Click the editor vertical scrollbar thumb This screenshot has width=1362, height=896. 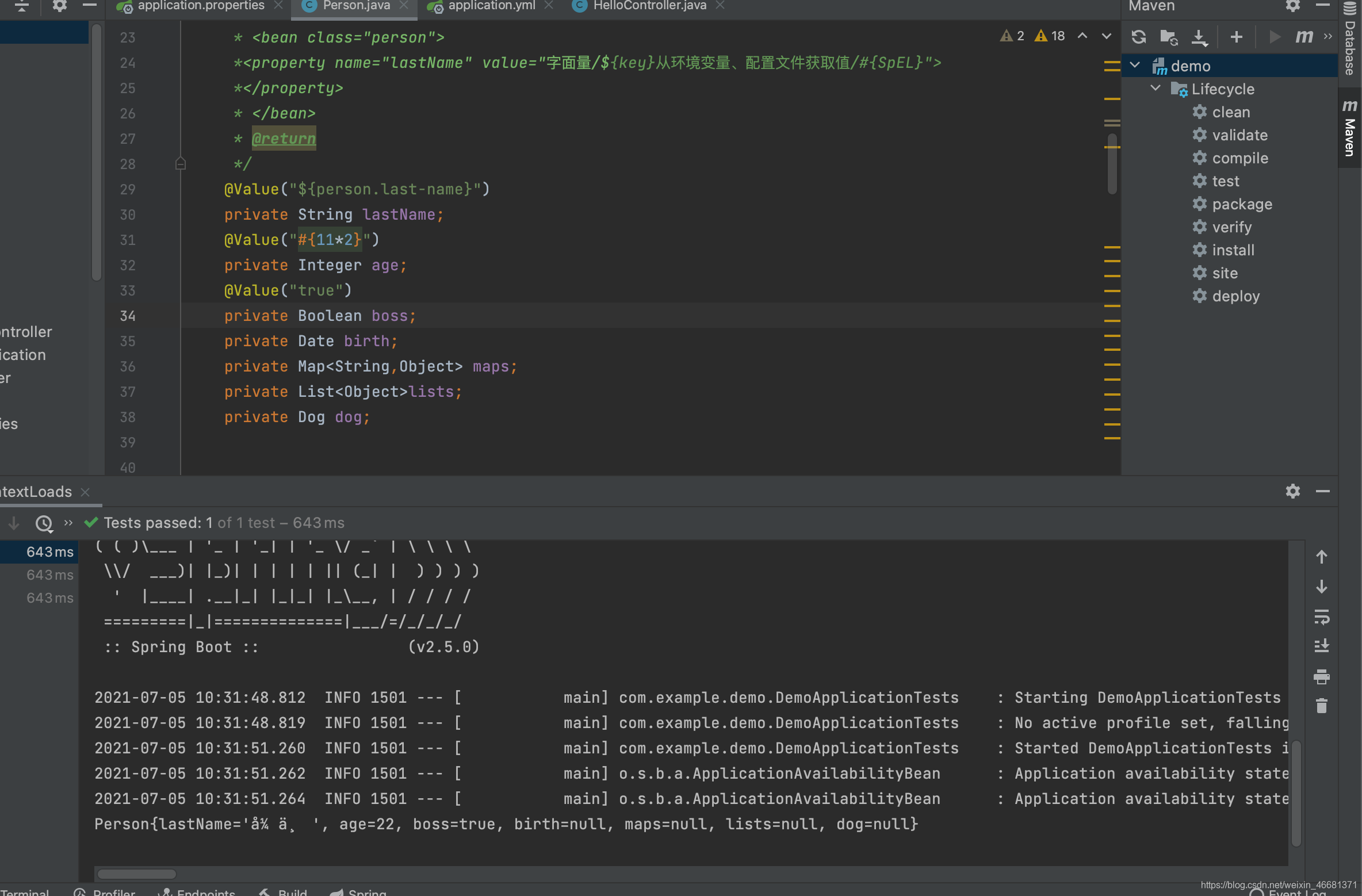coord(1112,164)
